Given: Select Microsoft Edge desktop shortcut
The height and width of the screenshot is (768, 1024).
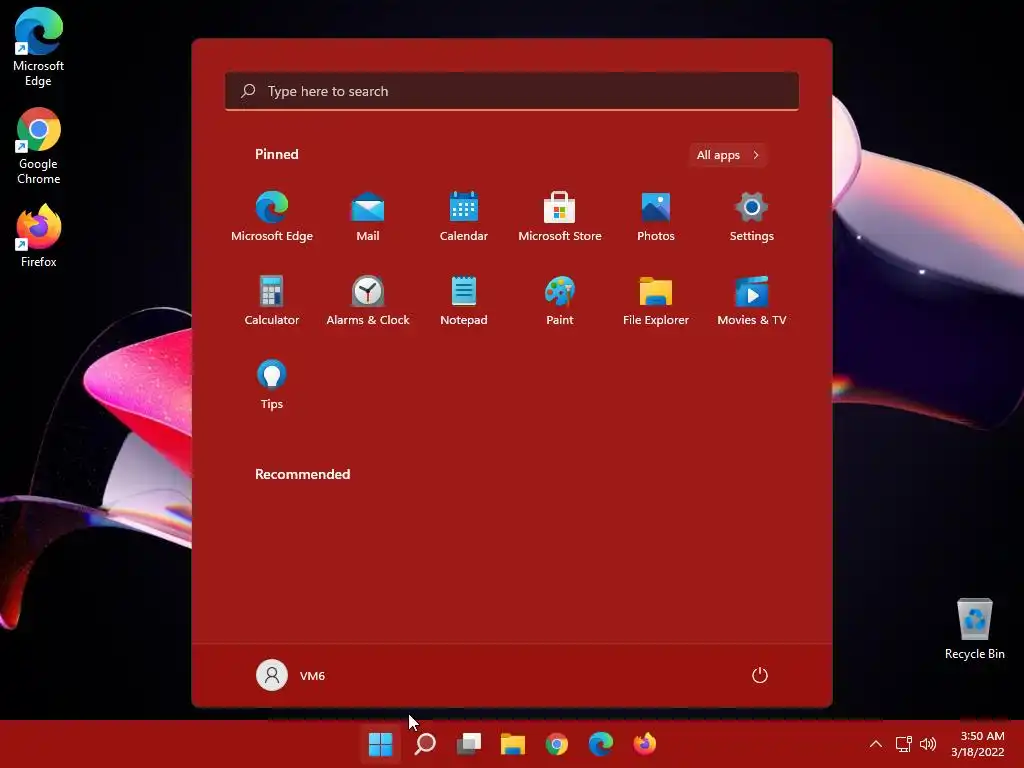Looking at the screenshot, I should point(39,48).
